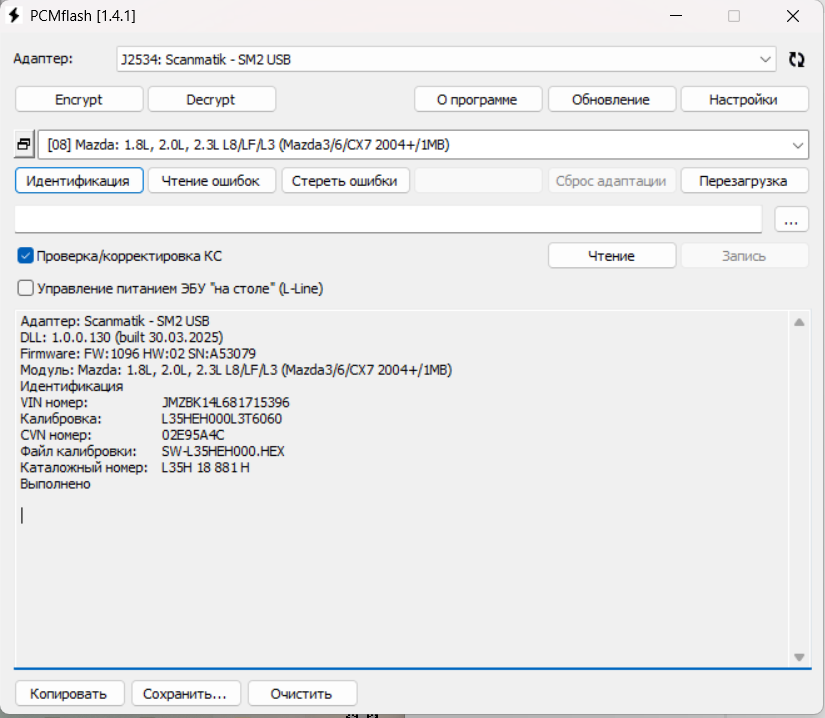Close the PCMflash window
This screenshot has height=718, width=825.
point(793,16)
